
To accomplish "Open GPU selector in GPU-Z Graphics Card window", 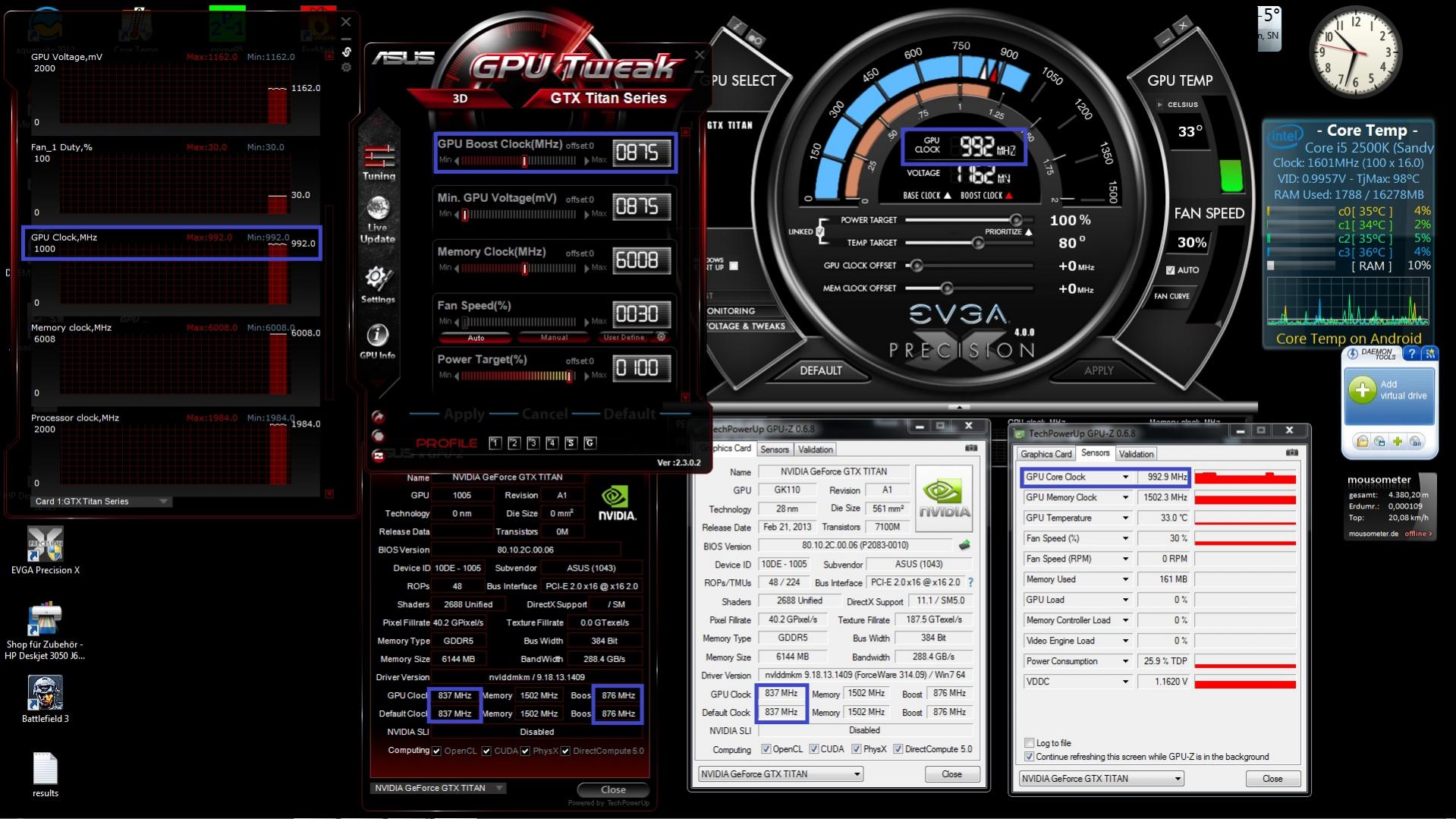I will coord(781,774).
